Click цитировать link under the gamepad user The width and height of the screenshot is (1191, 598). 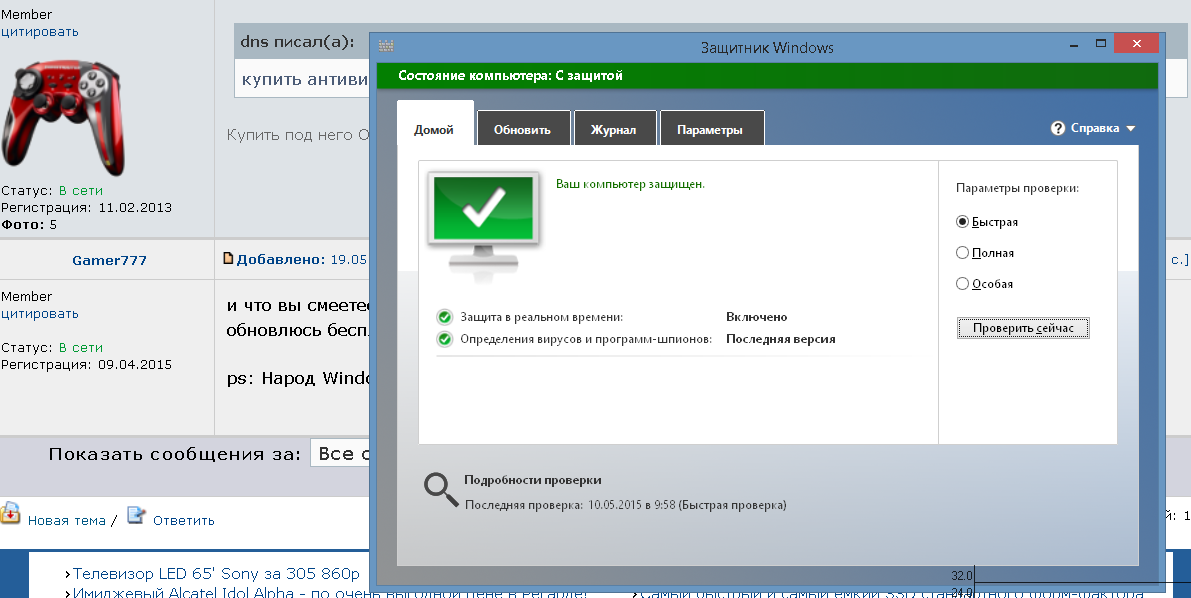[39, 32]
